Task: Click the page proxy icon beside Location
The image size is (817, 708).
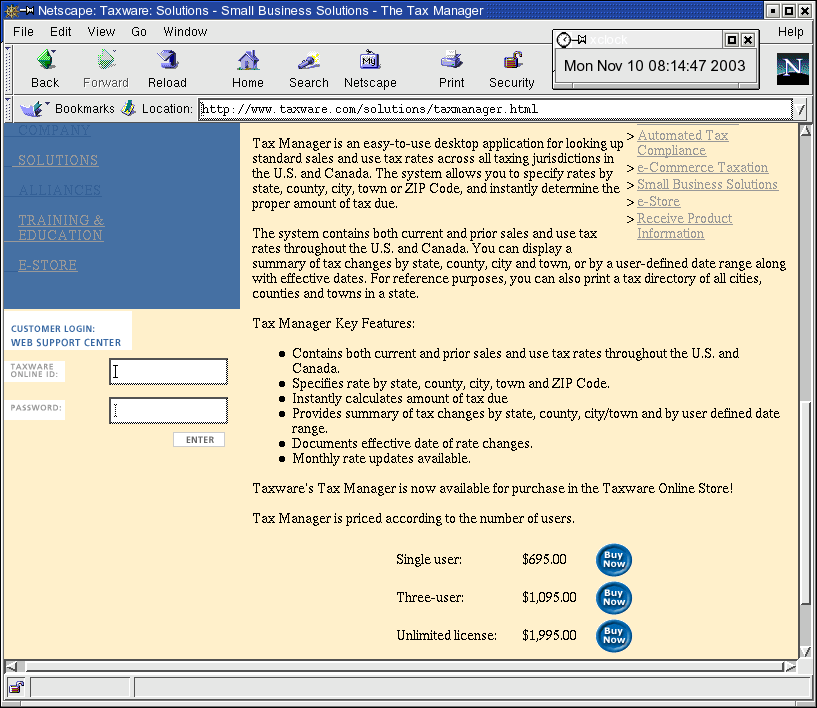Action: point(128,108)
